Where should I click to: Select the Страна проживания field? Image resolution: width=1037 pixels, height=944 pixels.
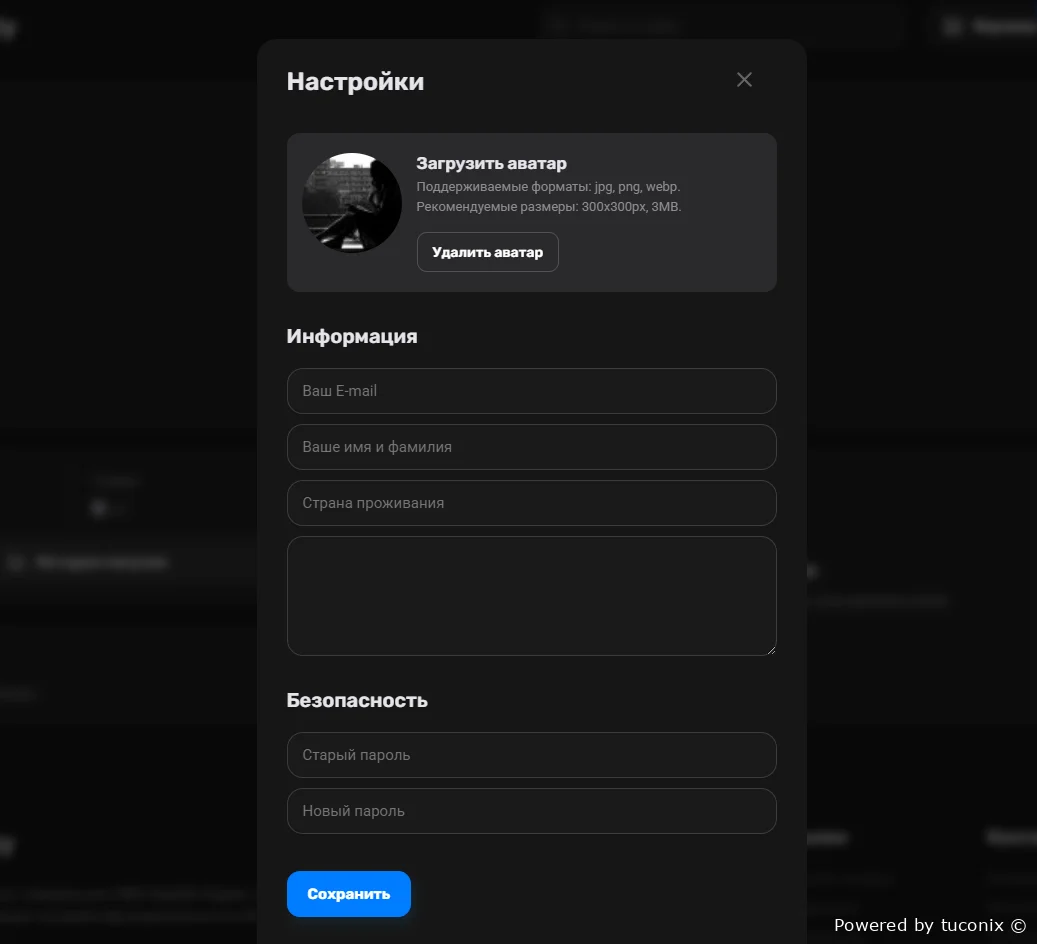(x=531, y=503)
